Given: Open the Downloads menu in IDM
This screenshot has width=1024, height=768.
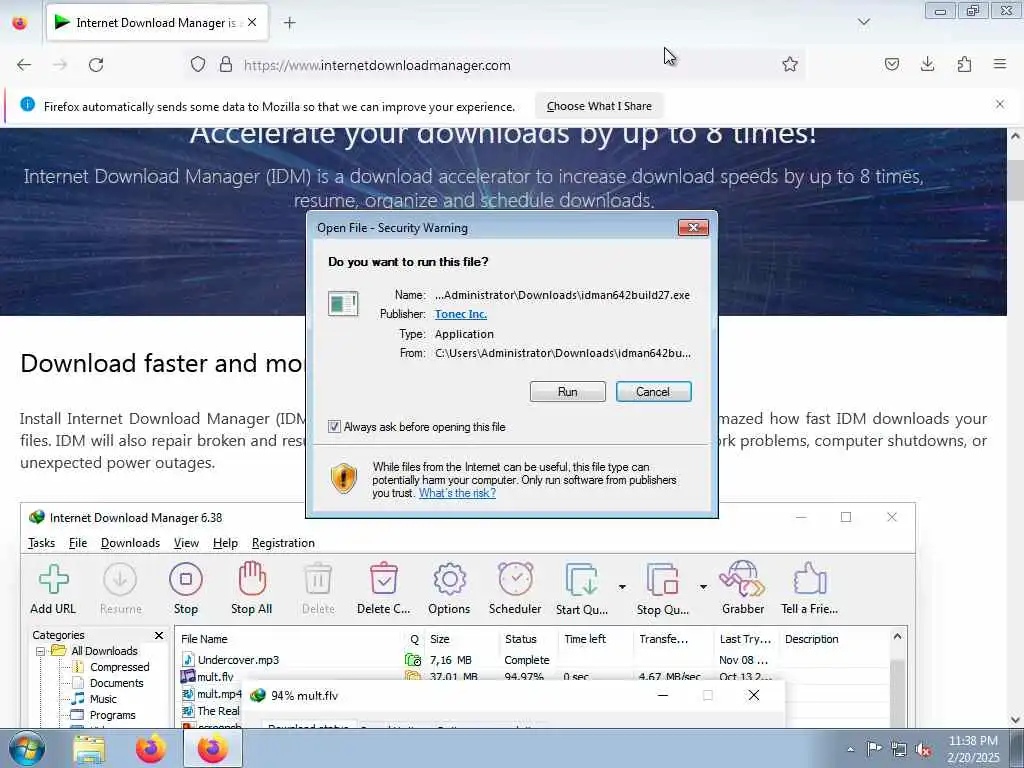Looking at the screenshot, I should click(x=130, y=543).
